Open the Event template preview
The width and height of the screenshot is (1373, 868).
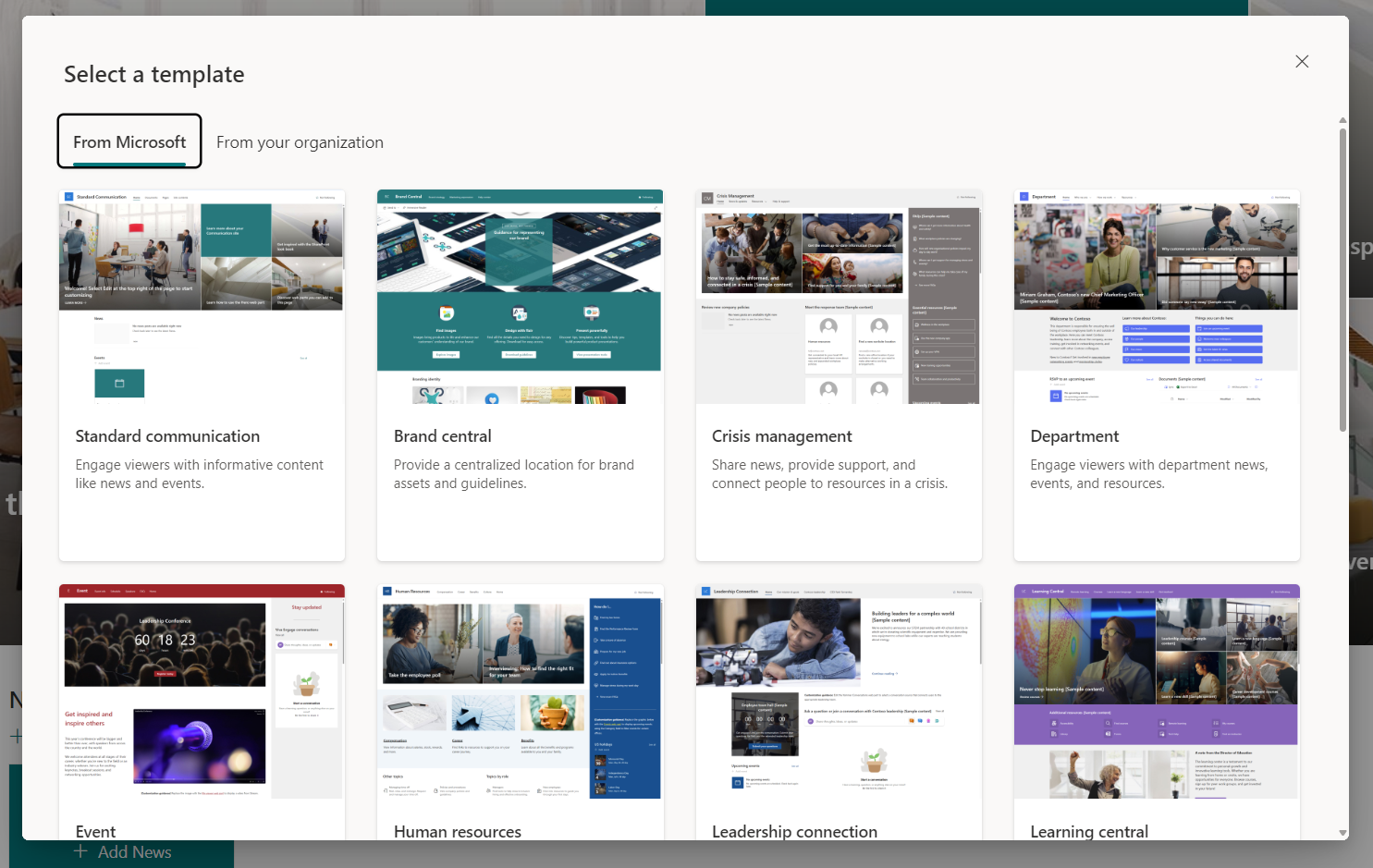(x=202, y=691)
